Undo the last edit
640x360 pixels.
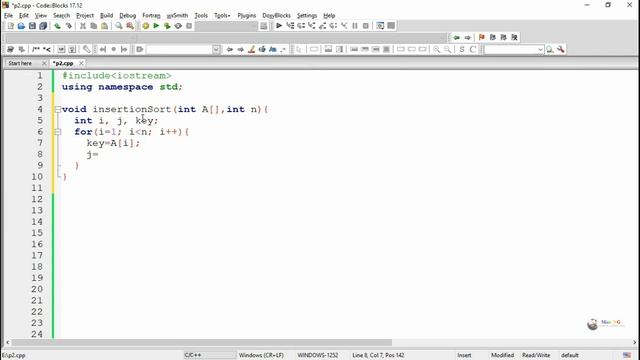coord(58,26)
